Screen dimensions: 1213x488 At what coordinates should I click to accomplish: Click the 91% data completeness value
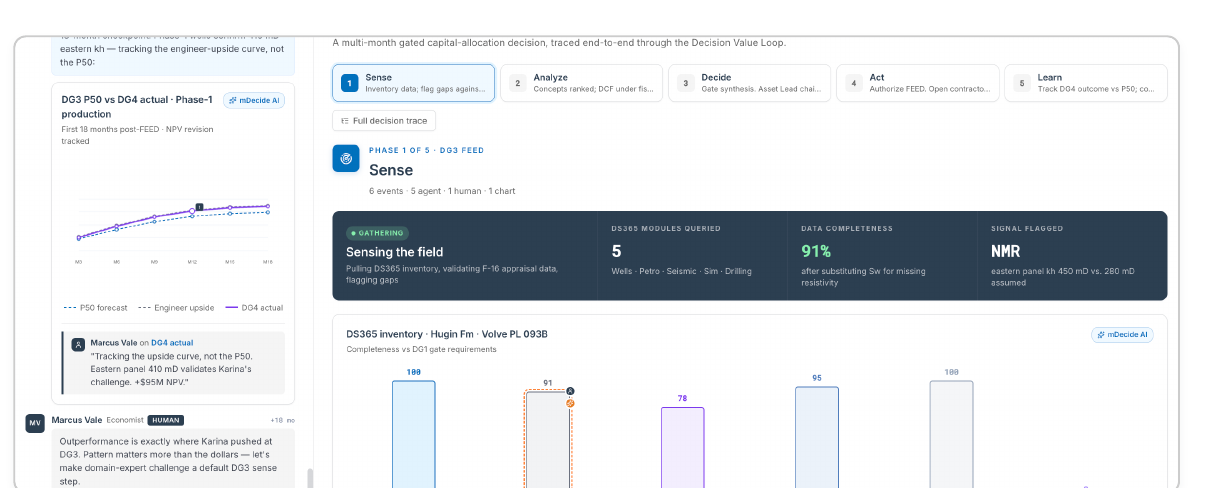tap(816, 251)
